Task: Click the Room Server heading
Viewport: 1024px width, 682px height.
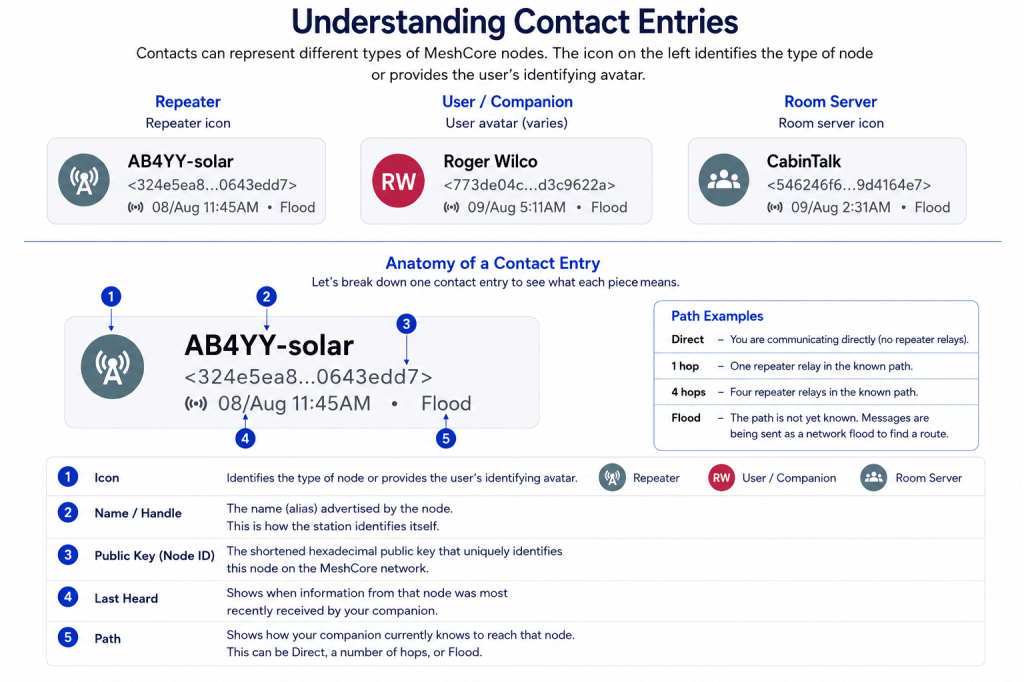Action: [x=830, y=102]
